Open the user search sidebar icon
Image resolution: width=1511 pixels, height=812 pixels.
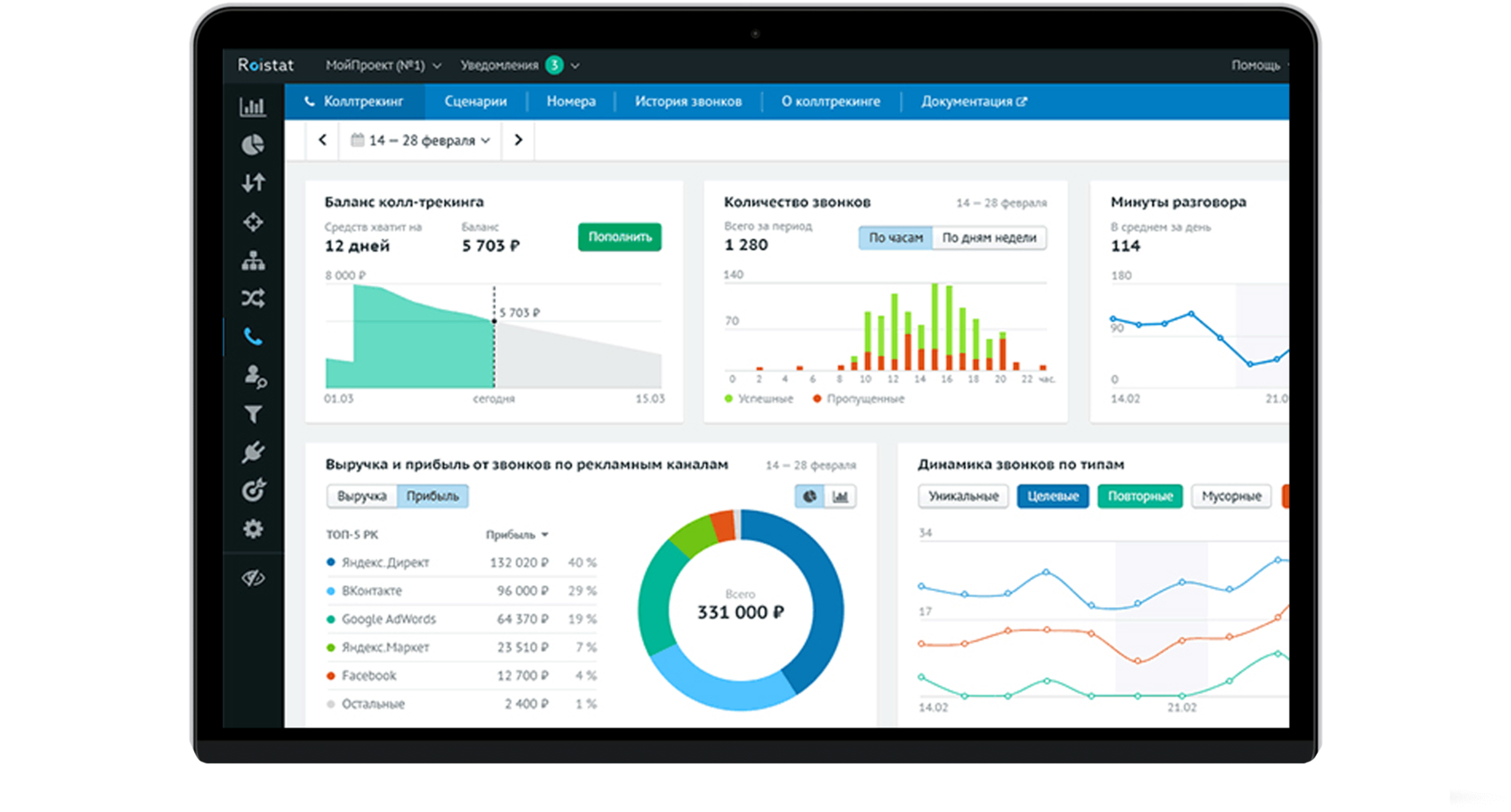click(255, 376)
